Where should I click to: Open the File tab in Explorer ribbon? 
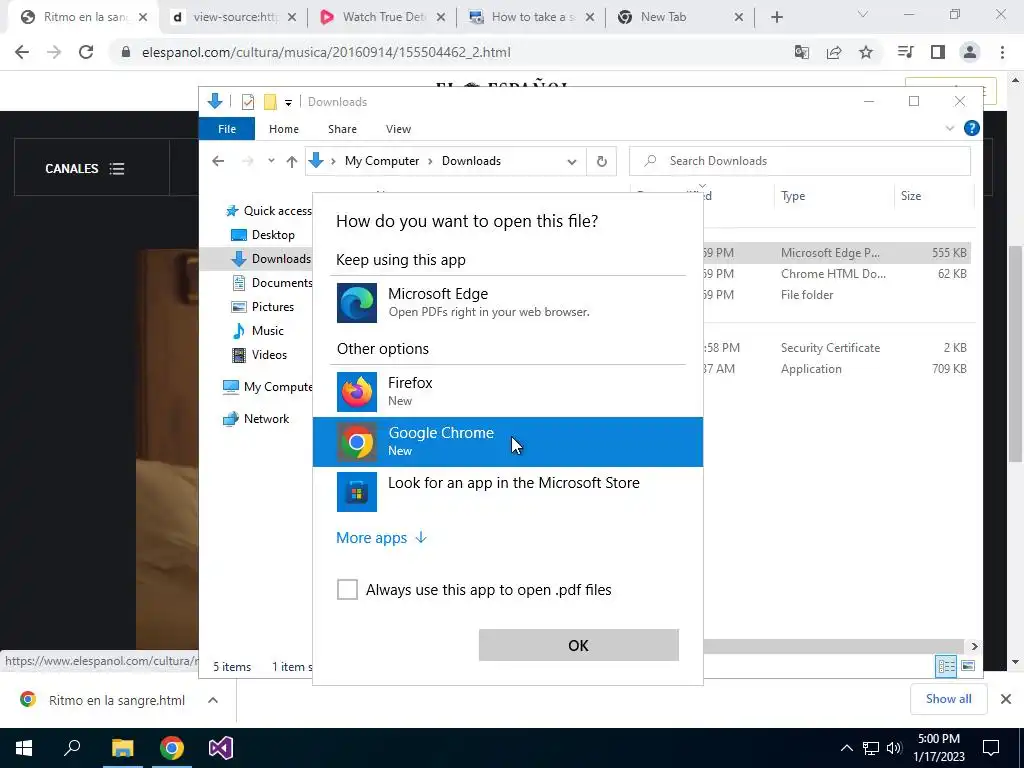[227, 129]
